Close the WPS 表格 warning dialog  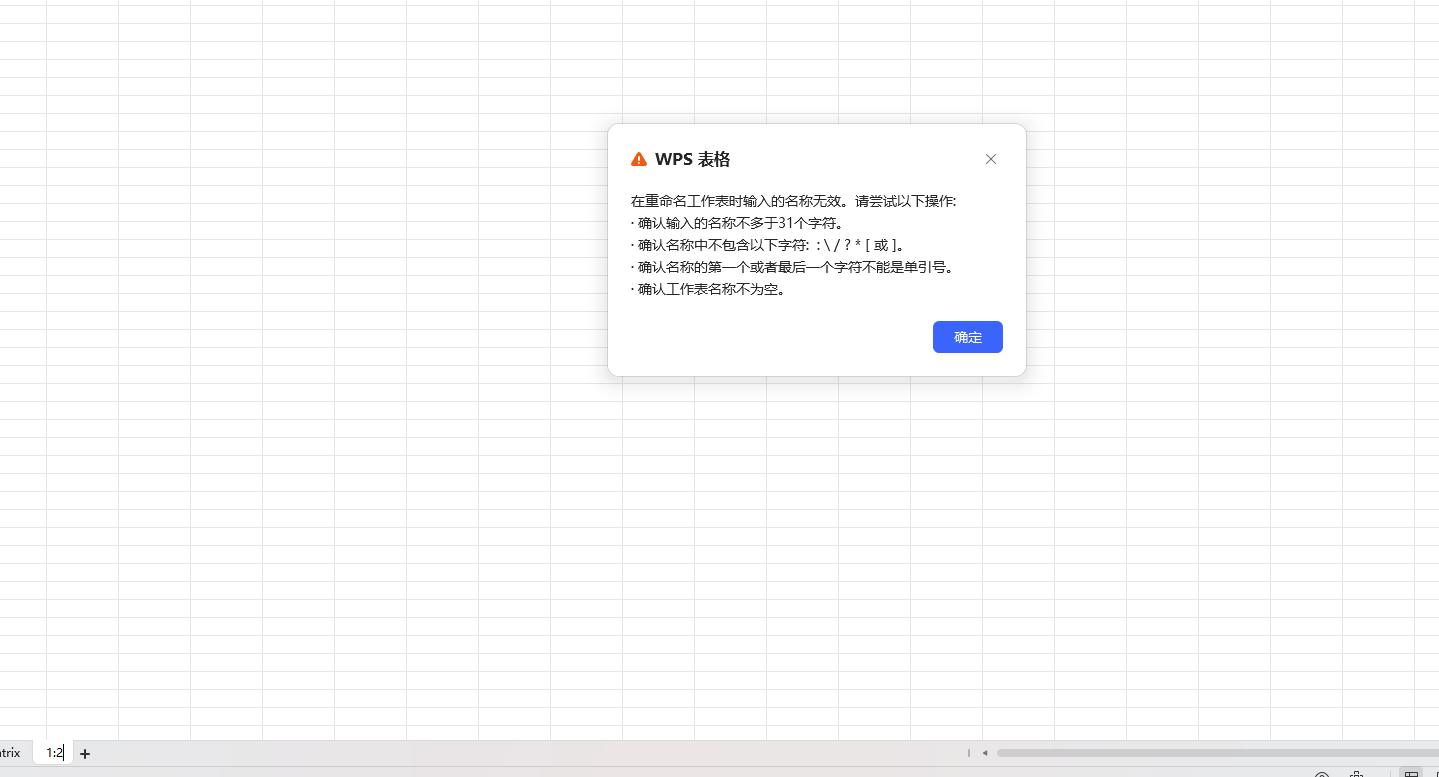tap(990, 159)
